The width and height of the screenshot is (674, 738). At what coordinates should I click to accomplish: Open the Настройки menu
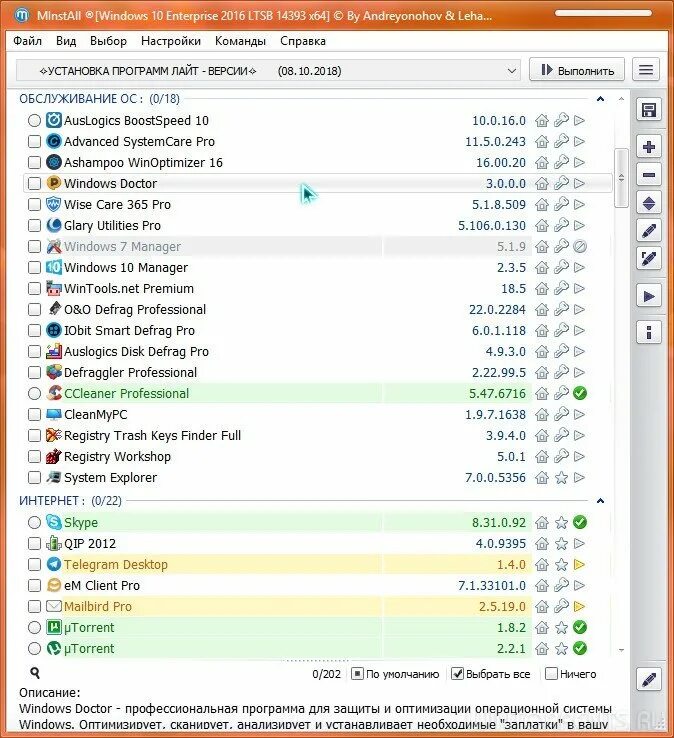tap(171, 41)
